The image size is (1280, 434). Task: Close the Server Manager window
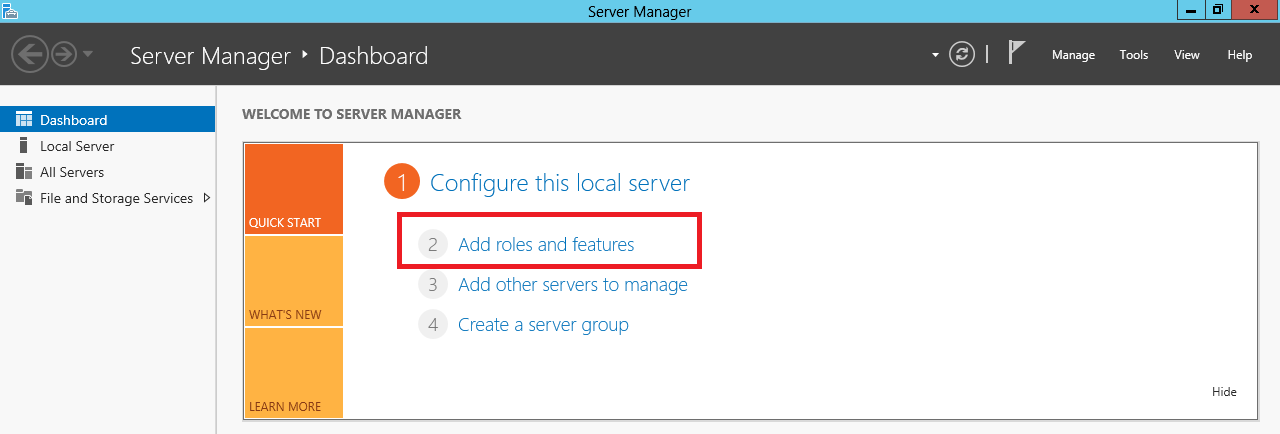click(1255, 9)
